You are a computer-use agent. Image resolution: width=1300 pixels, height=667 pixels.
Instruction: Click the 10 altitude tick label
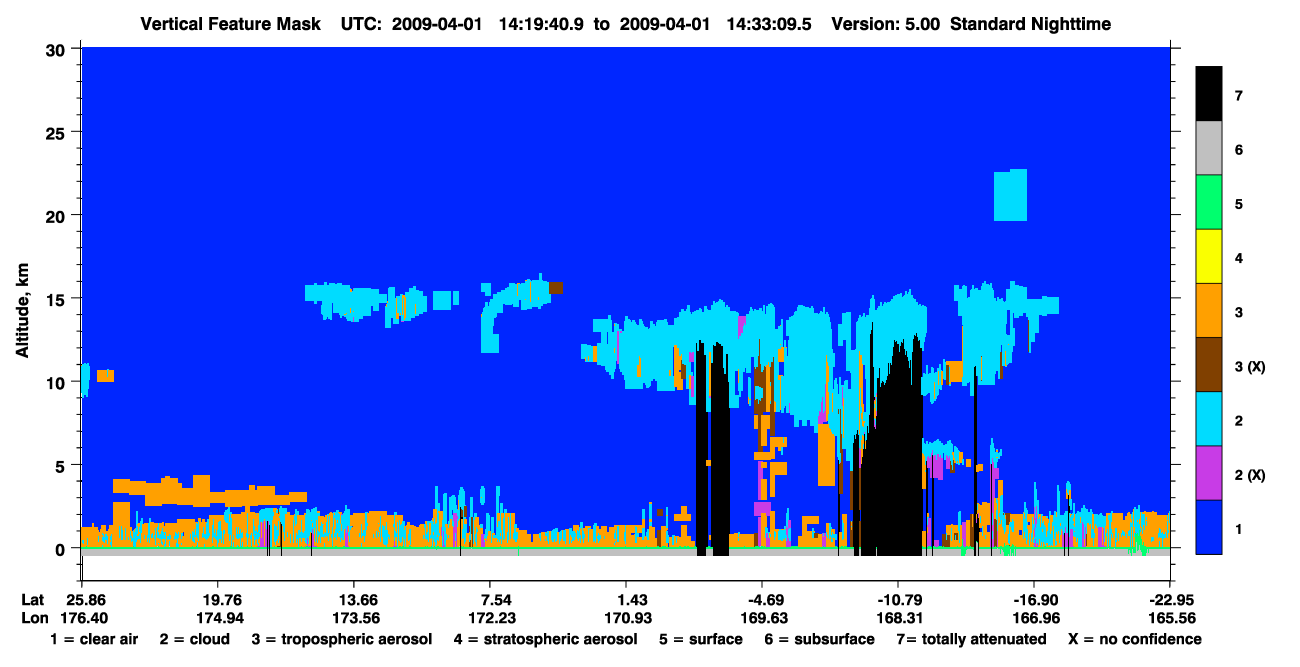click(x=57, y=382)
